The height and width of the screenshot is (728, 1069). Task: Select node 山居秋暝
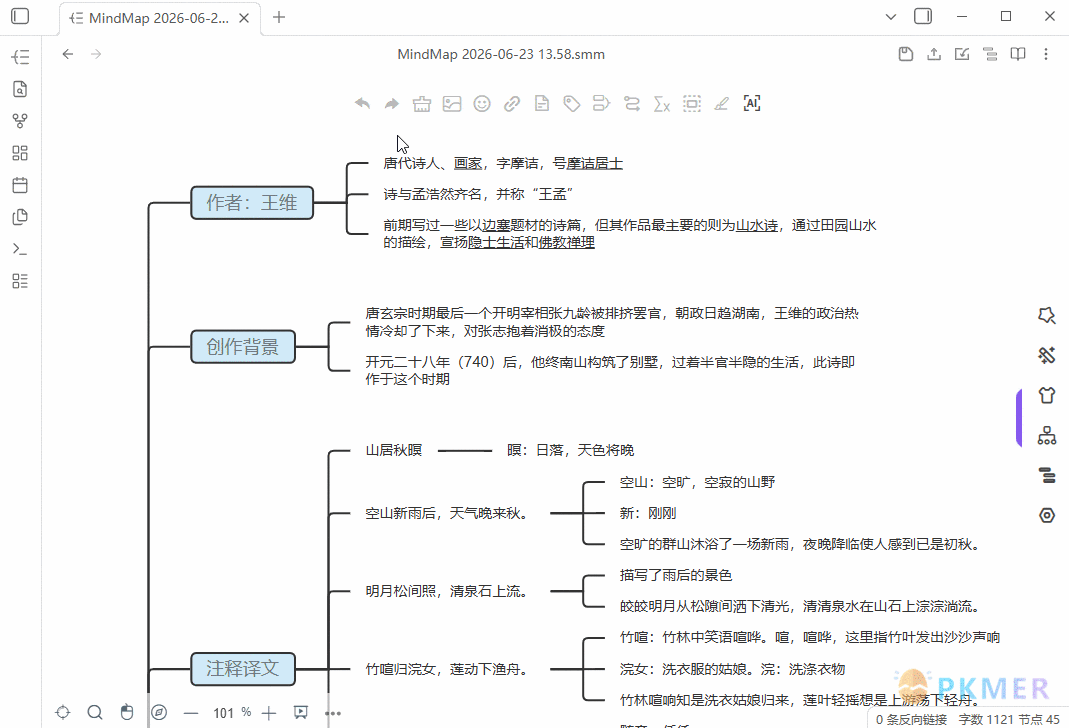[x=394, y=451]
